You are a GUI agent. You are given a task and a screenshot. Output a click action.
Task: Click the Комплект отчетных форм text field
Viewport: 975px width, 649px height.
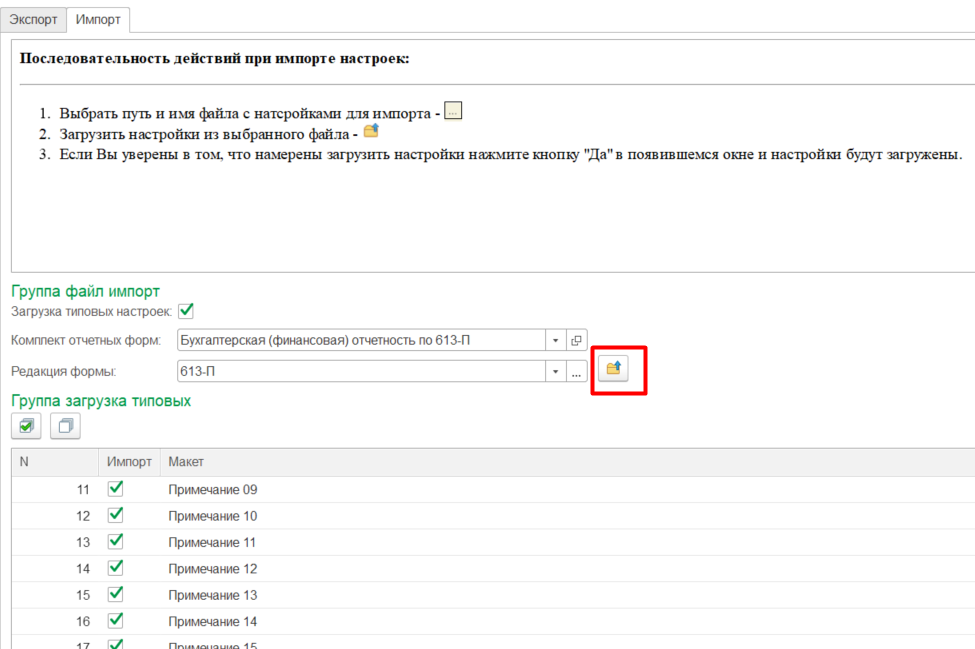click(x=360, y=340)
